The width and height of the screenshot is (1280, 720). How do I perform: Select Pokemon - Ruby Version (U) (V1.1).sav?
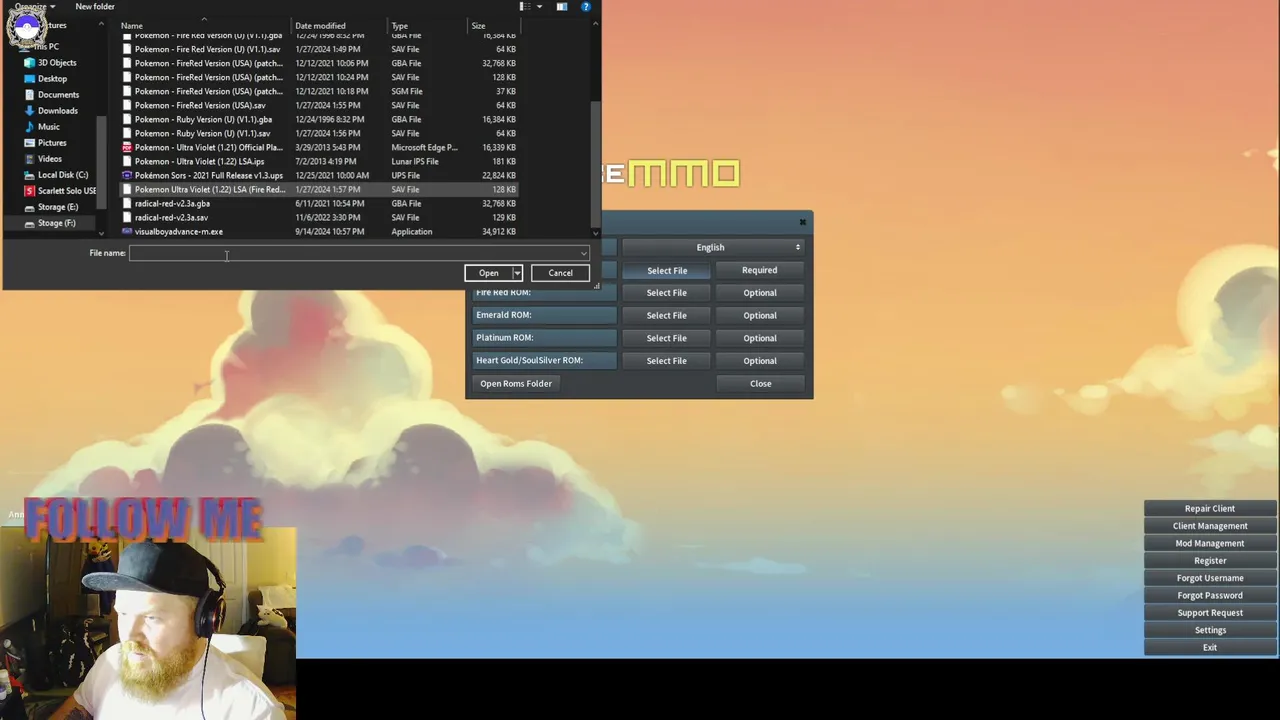[x=320, y=133]
